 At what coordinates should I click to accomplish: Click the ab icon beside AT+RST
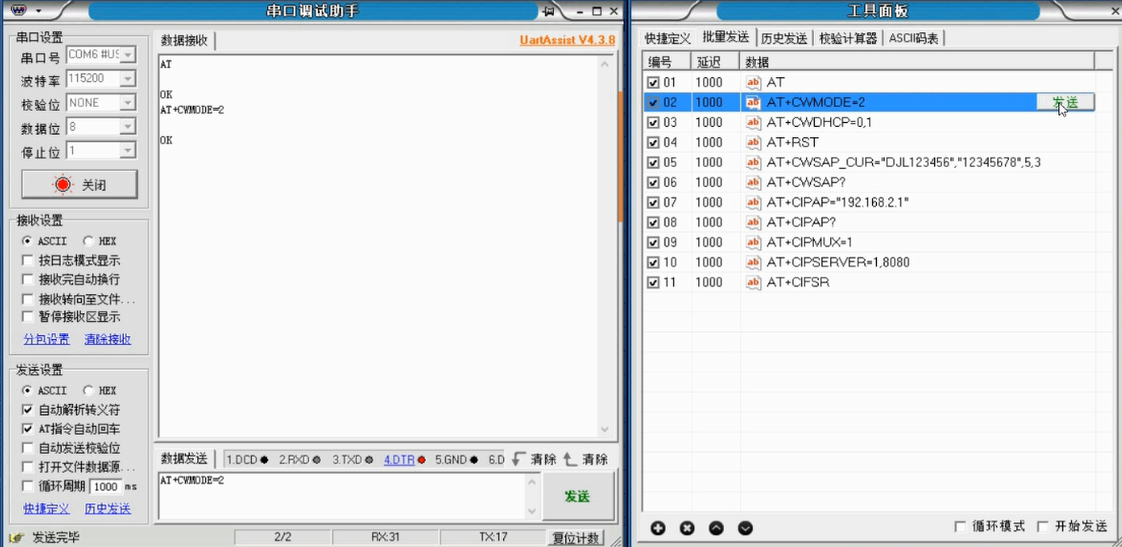click(x=753, y=142)
